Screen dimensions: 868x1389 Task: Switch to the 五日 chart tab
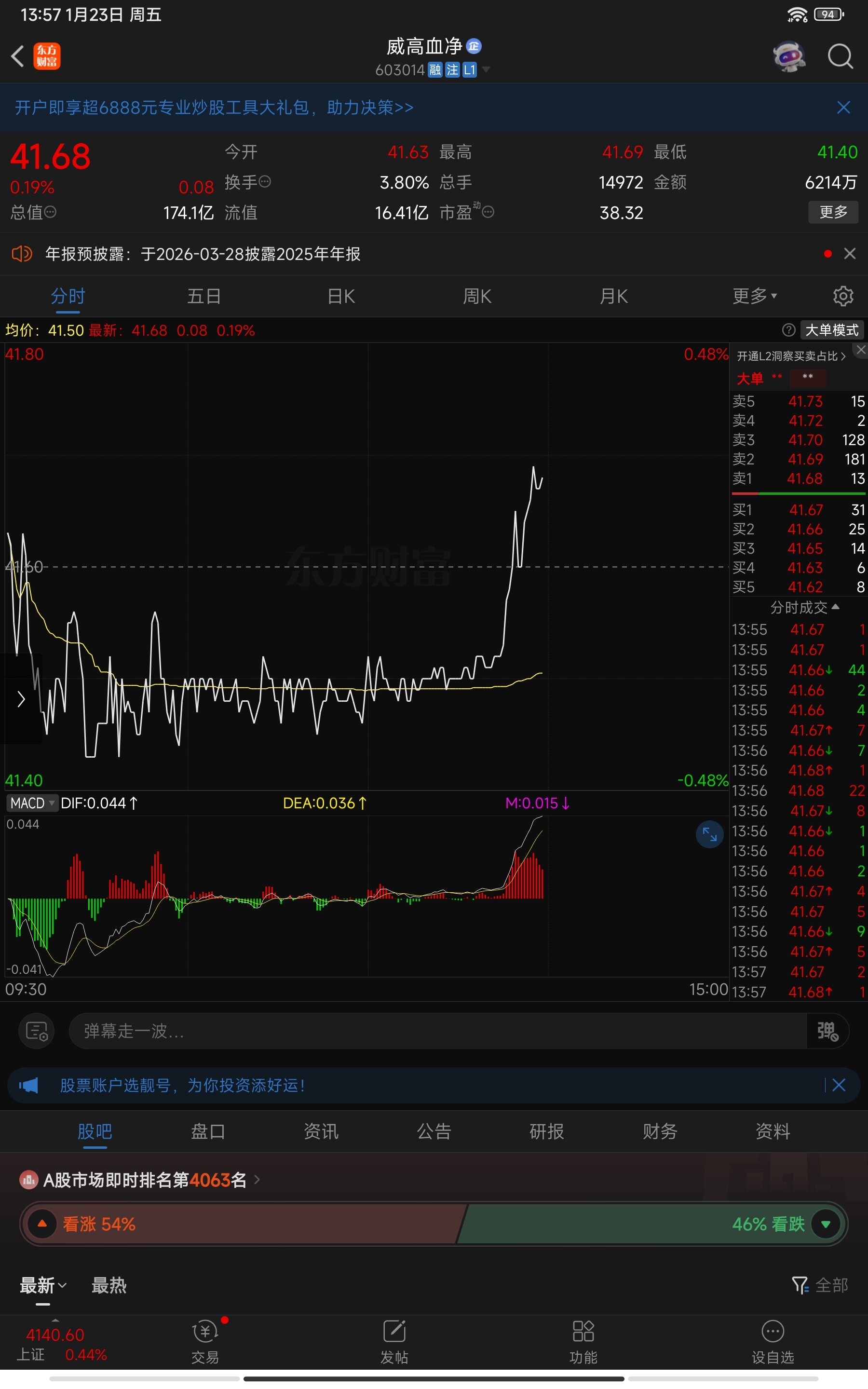pos(204,296)
